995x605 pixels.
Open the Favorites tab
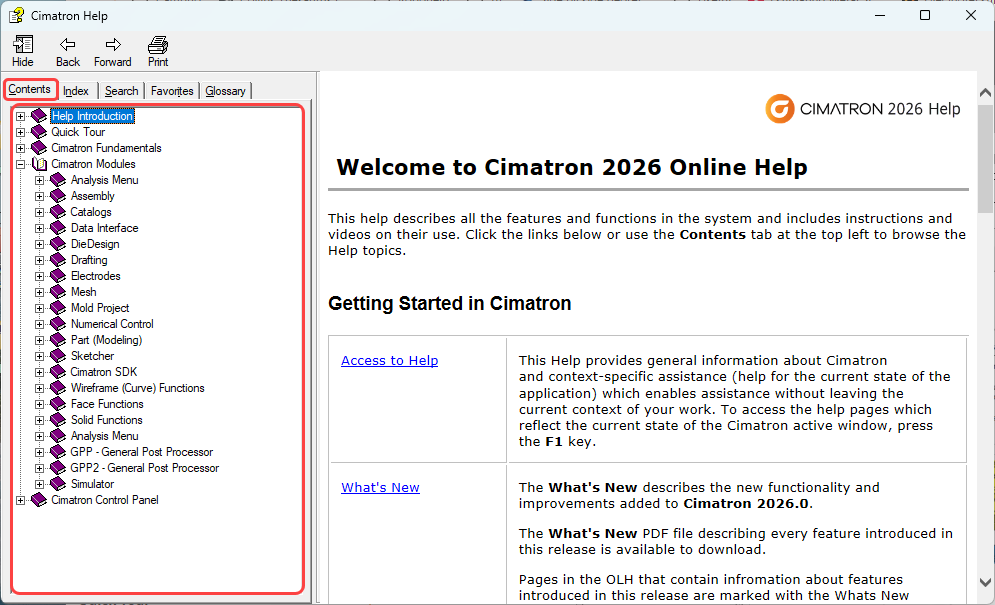(172, 91)
